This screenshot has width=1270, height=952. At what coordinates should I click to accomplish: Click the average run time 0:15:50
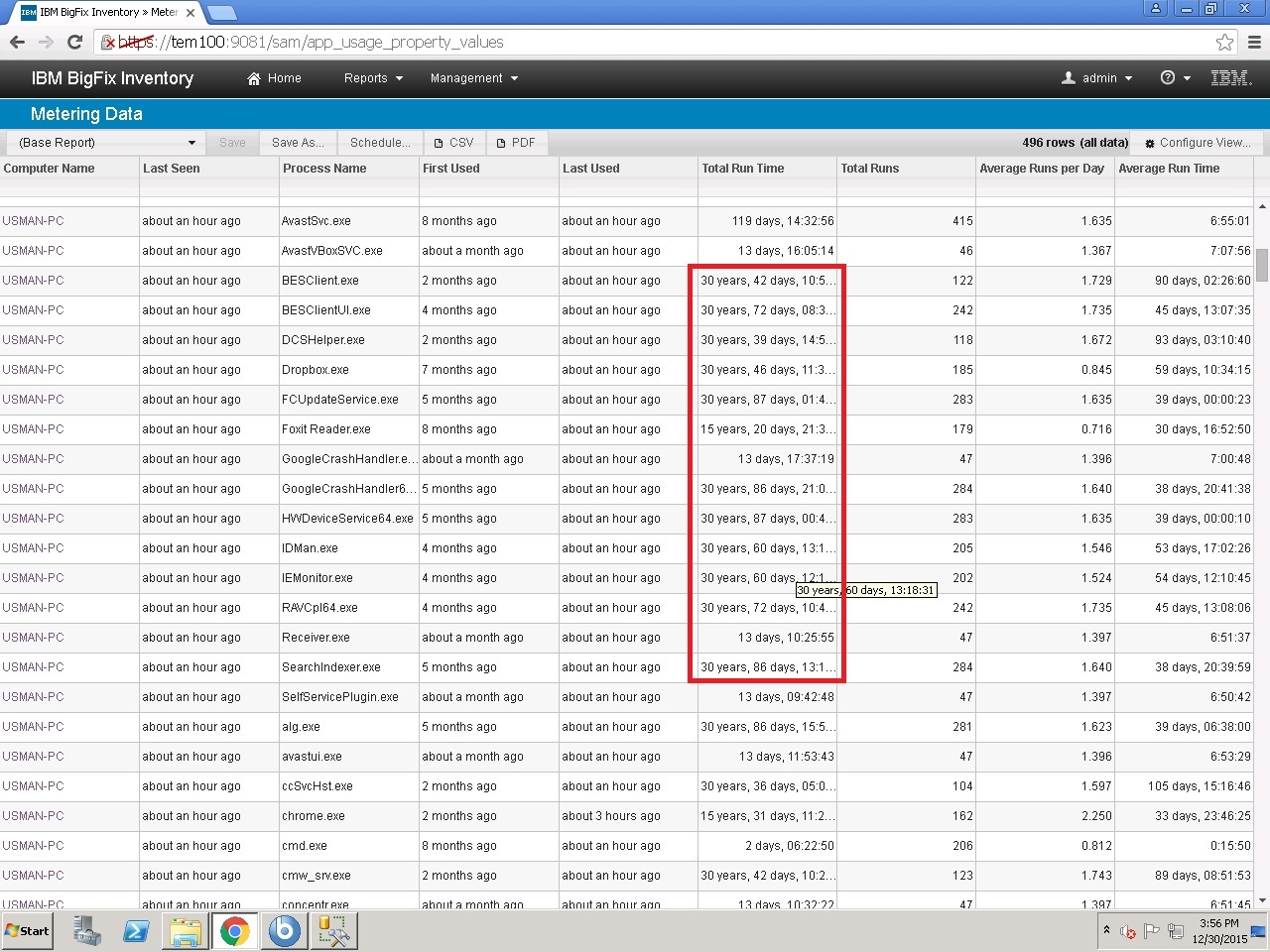[x=1230, y=846]
